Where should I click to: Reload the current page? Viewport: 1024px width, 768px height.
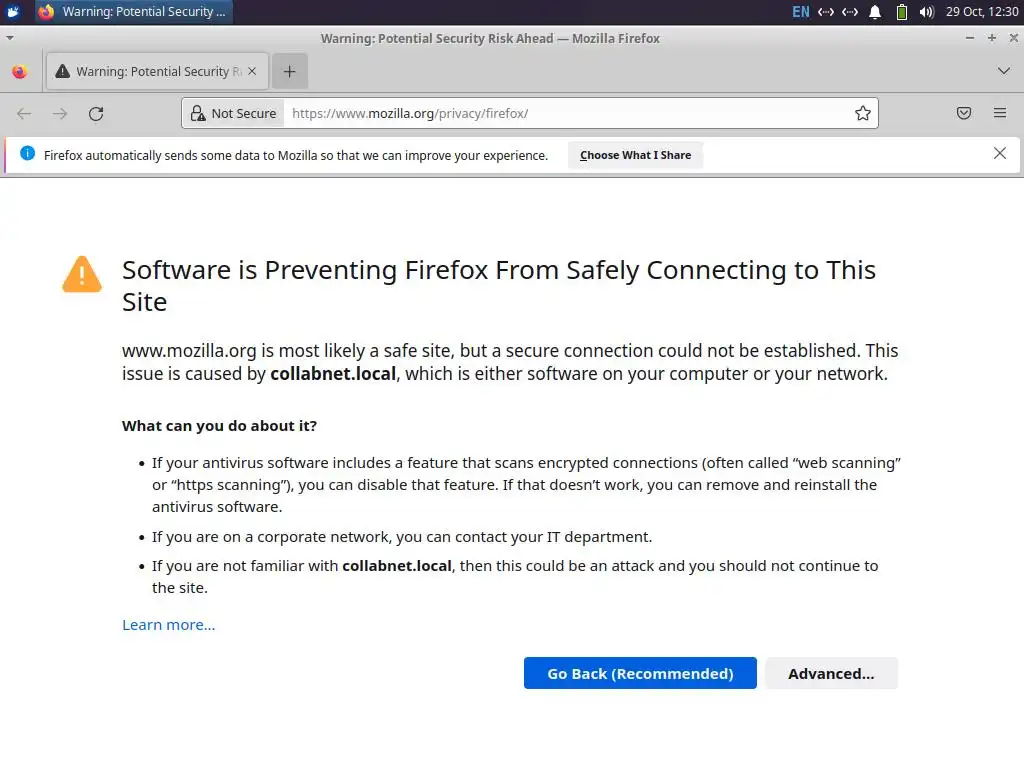[96, 113]
